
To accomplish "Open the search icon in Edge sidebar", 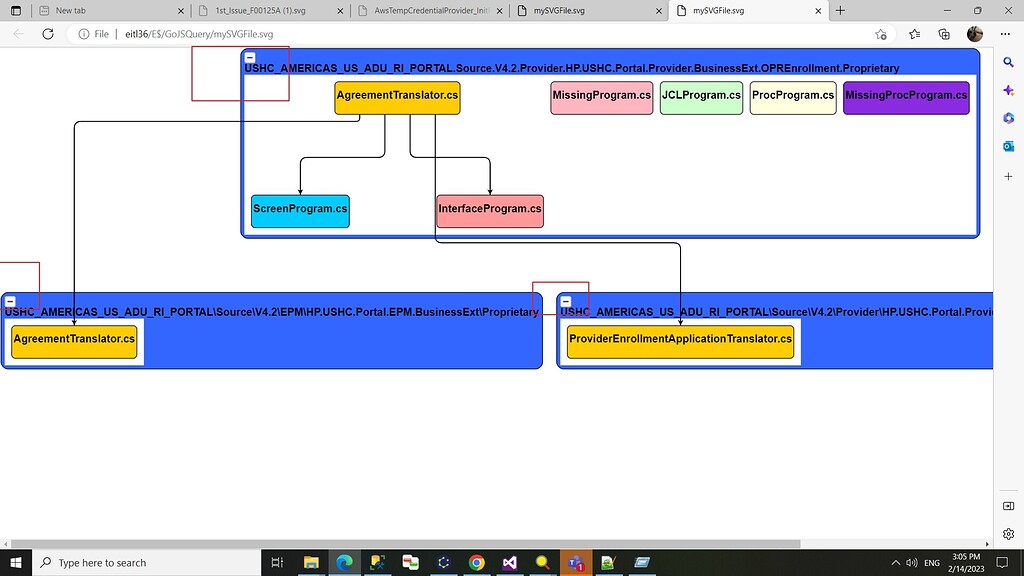I will coord(1008,62).
